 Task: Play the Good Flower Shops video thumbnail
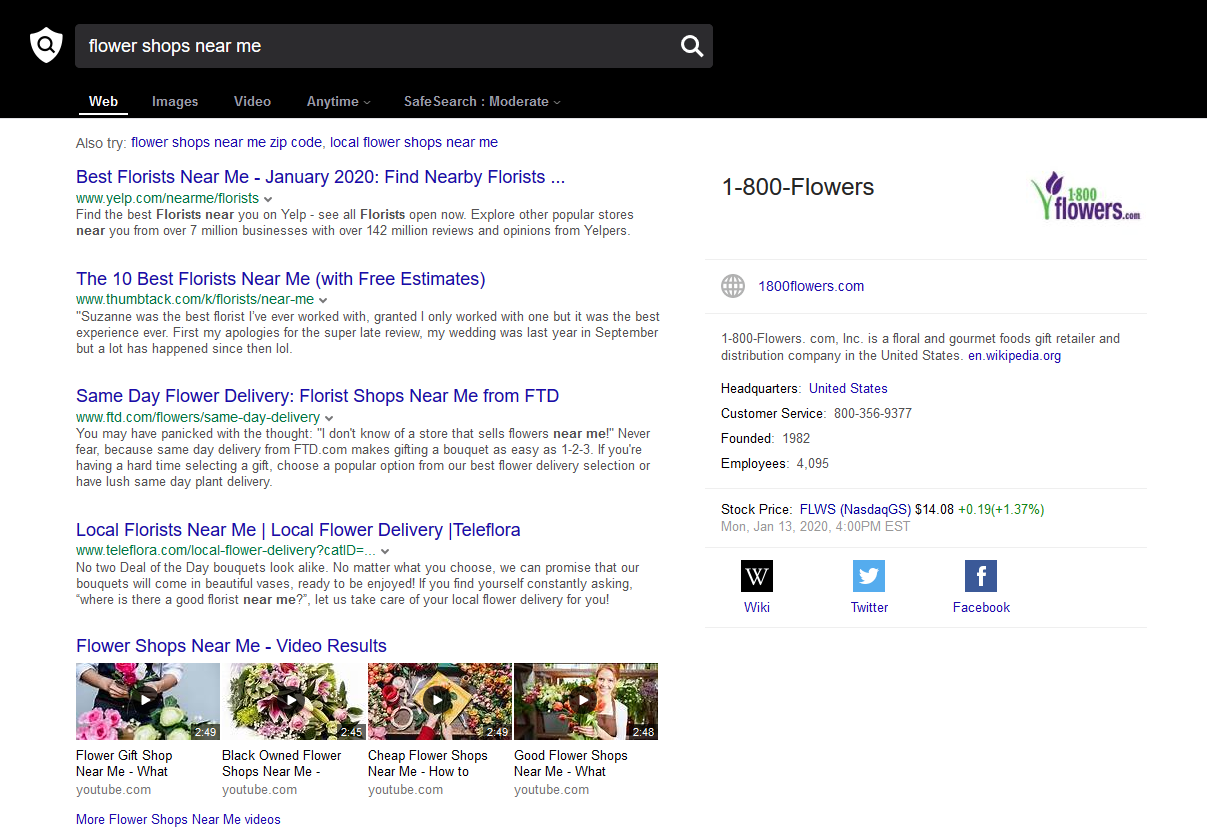tap(586, 701)
